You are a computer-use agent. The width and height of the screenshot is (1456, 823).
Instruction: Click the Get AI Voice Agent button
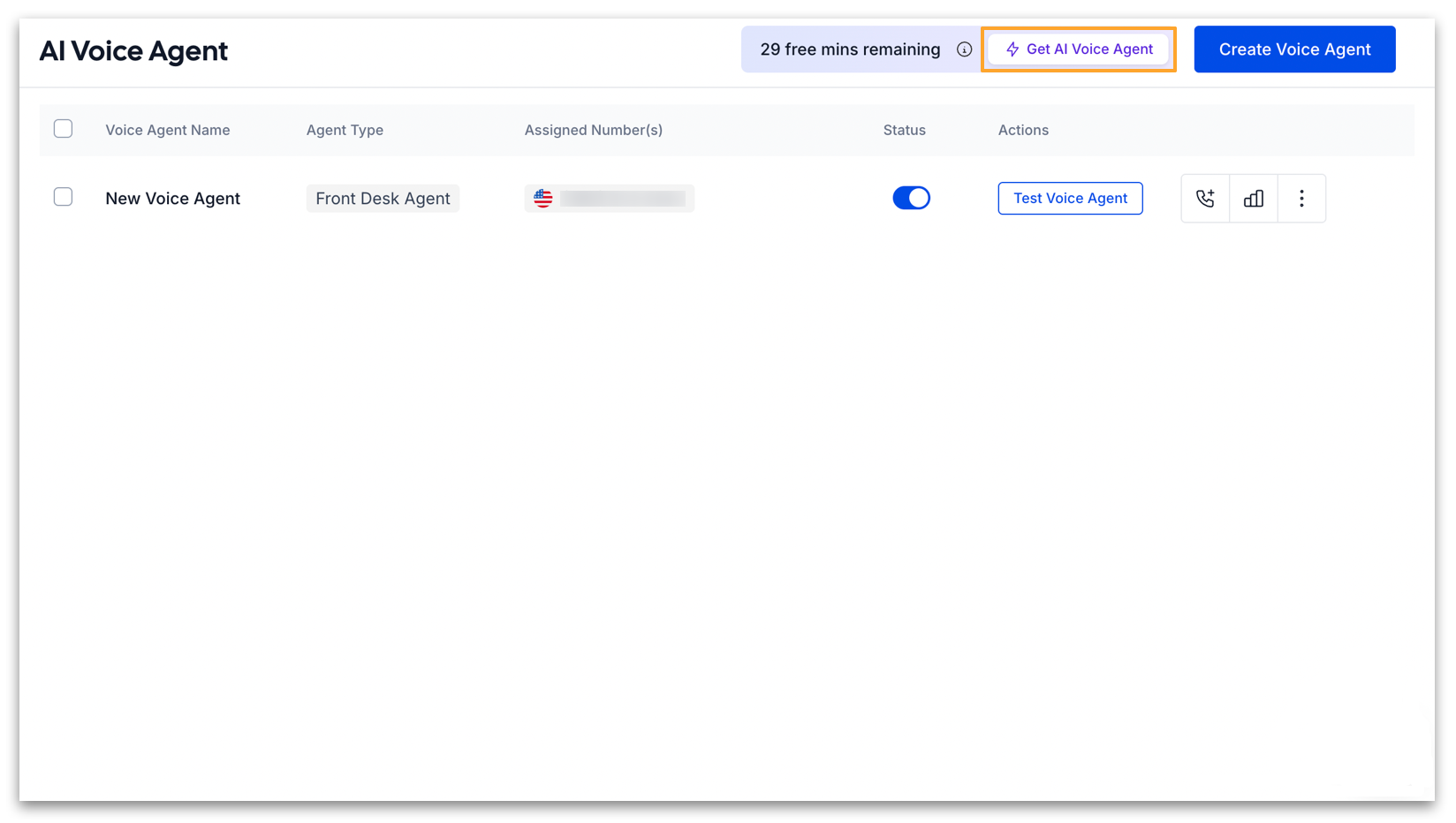(x=1079, y=49)
